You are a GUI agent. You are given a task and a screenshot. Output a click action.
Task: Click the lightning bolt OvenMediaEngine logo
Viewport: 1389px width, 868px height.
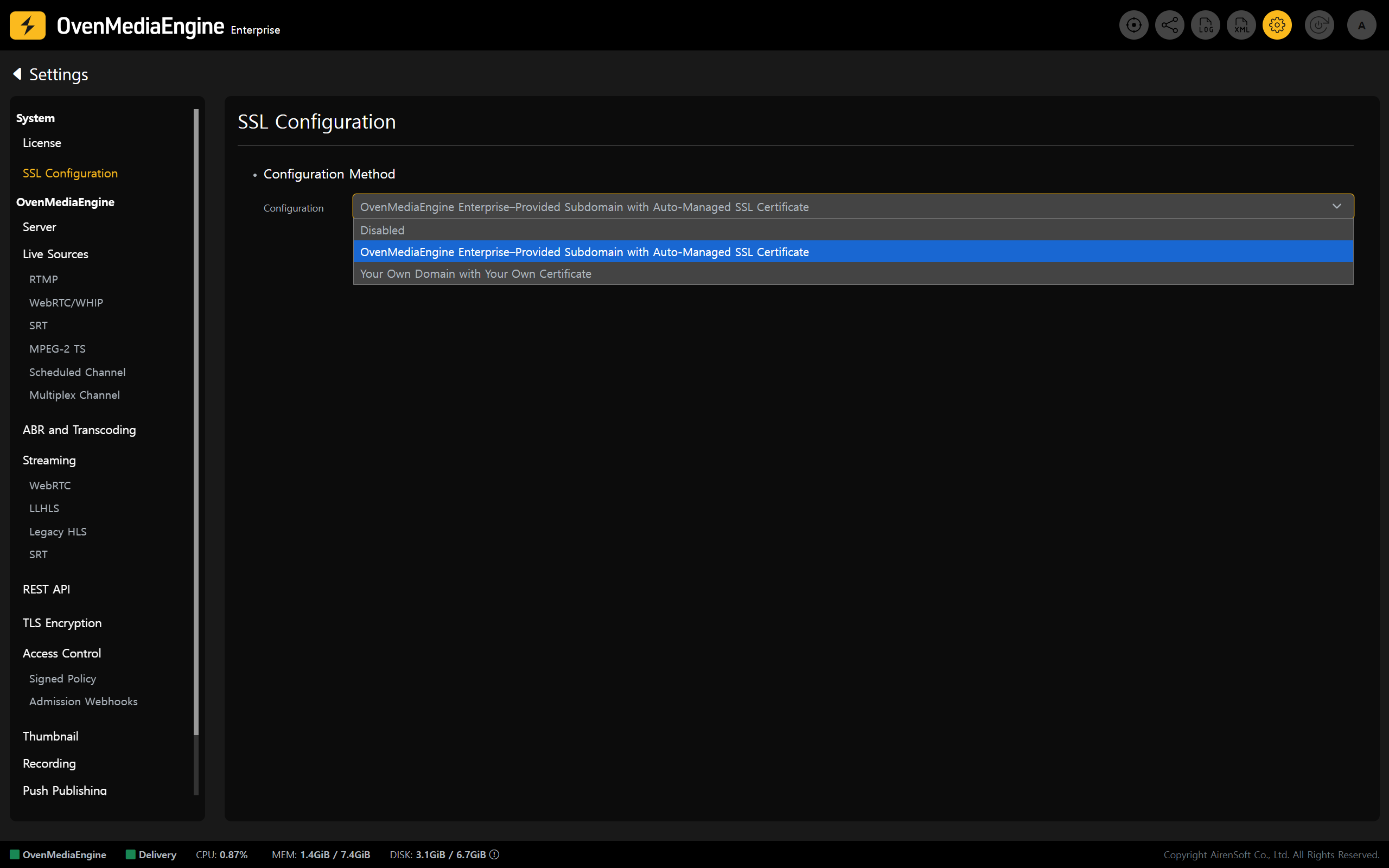[28, 25]
